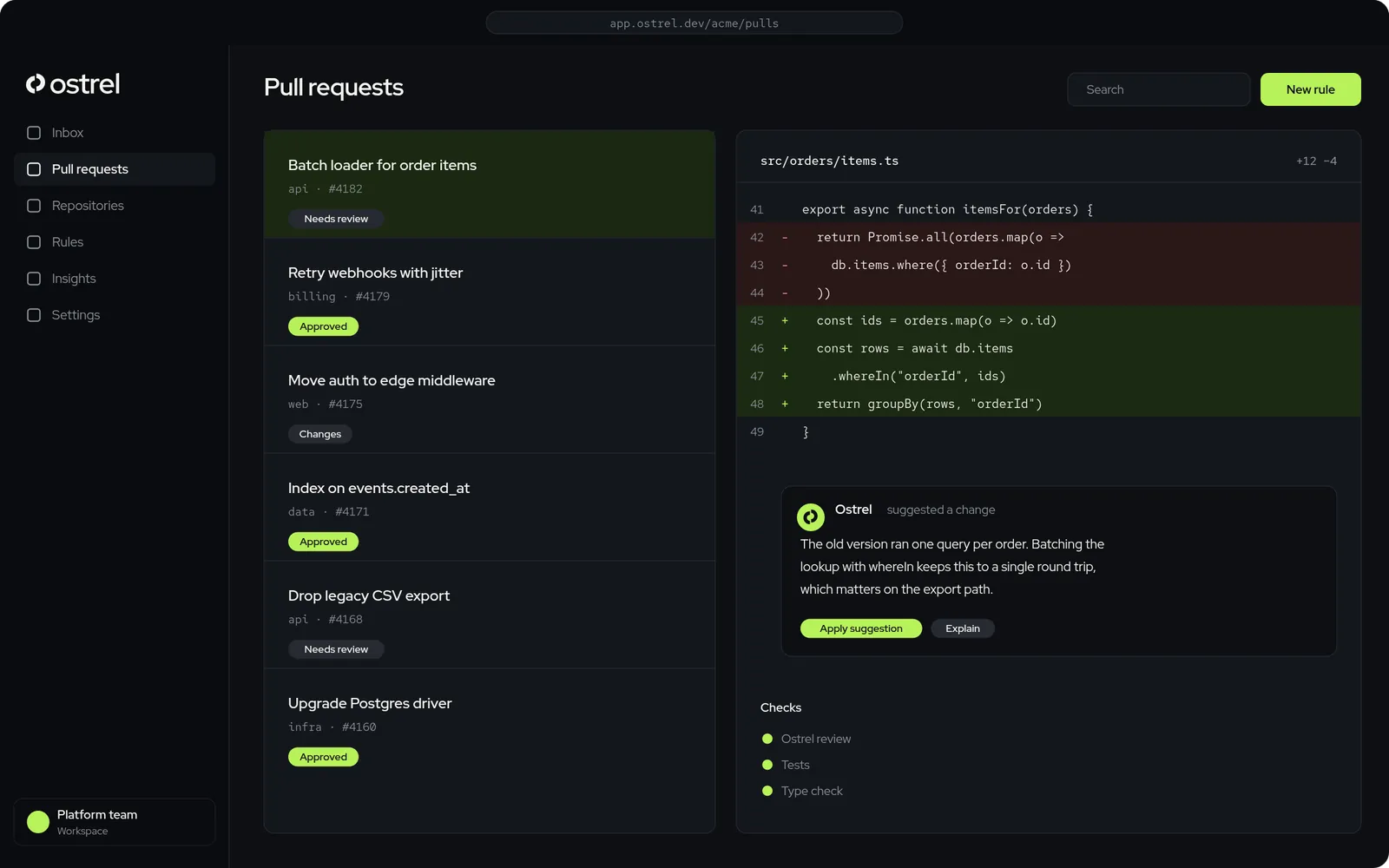Viewport: 1389px width, 868px height.
Task: Click the Repositories label in the sidebar
Action: [88, 206]
